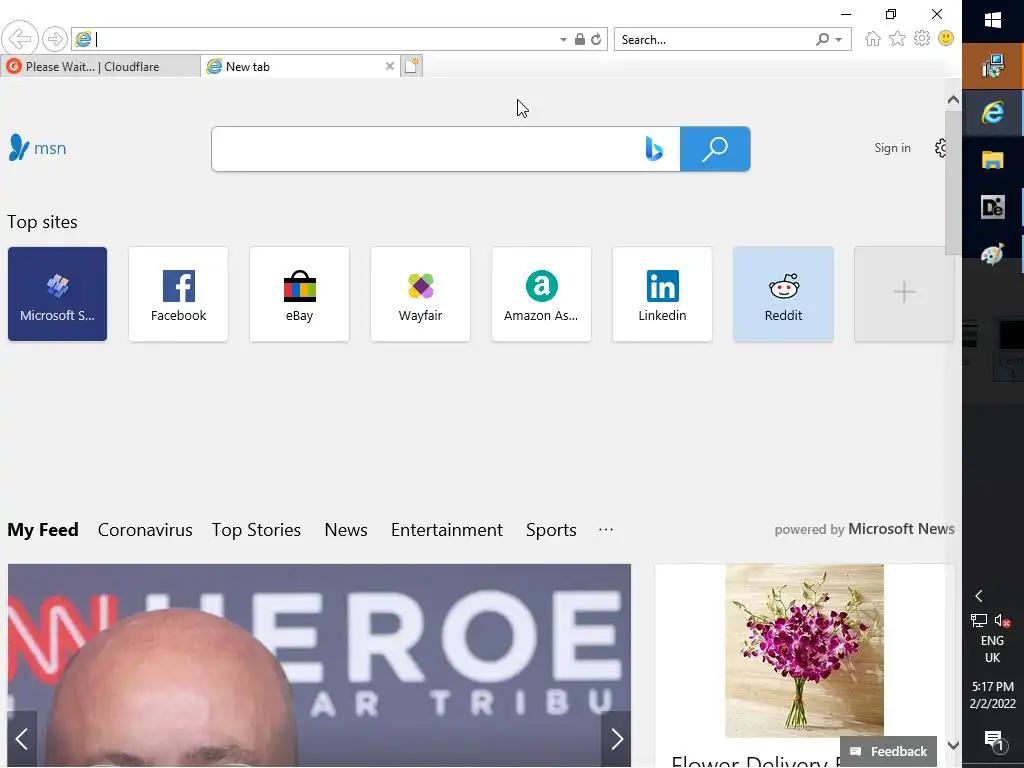Screen dimensions: 1024x768
Task: Open Internet Explorer taskbar icon
Action: click(993, 113)
